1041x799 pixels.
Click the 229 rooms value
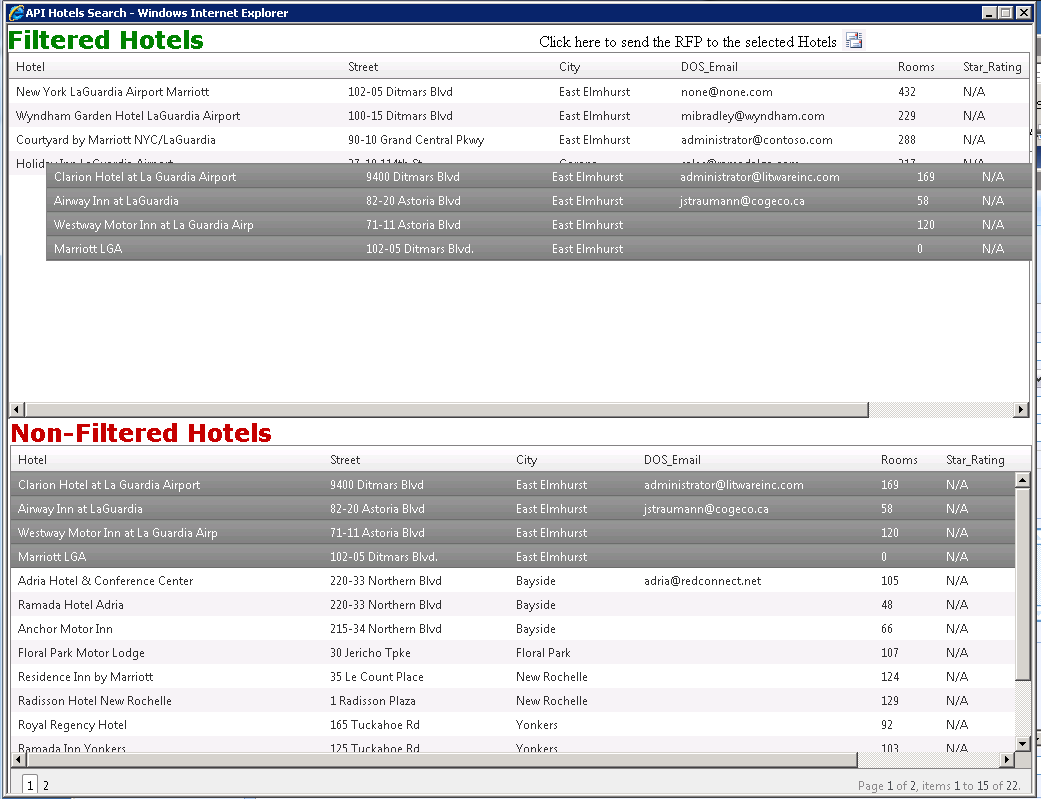coord(907,116)
